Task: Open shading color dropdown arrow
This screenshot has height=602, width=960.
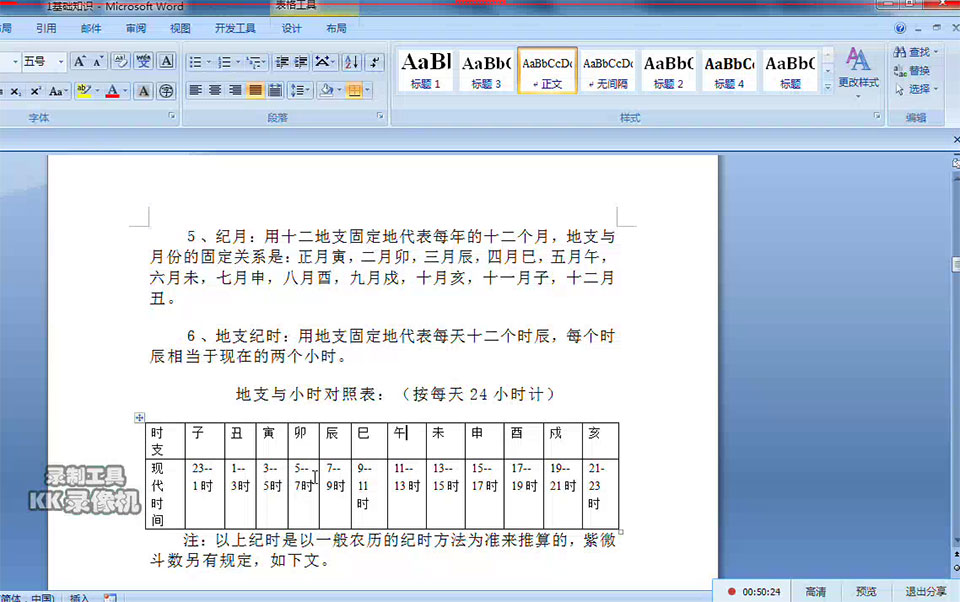Action: pos(340,91)
